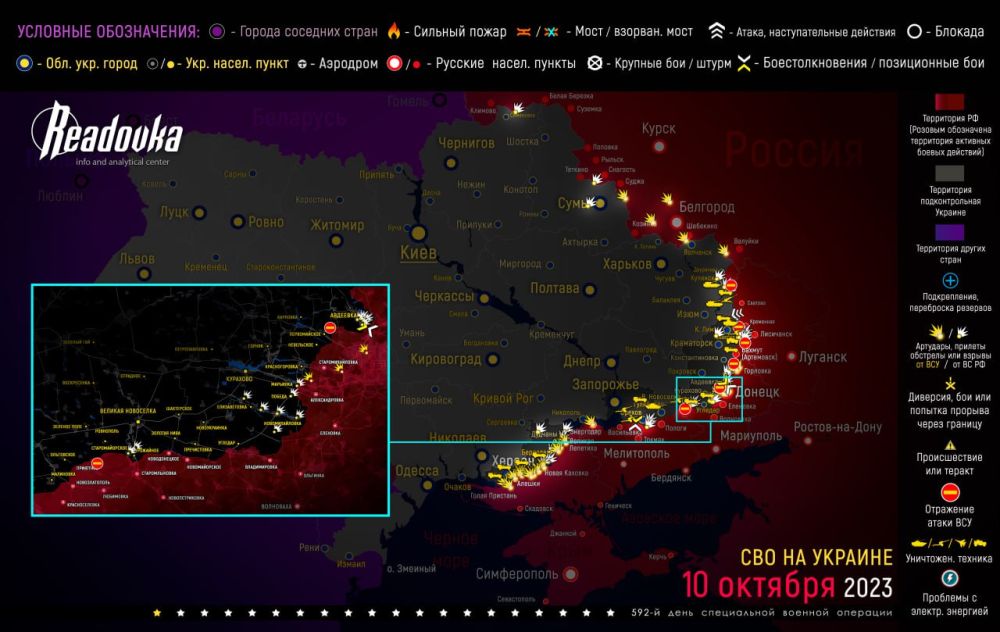Select the airfield legend symbol
The image size is (1000, 632).
(x=303, y=62)
